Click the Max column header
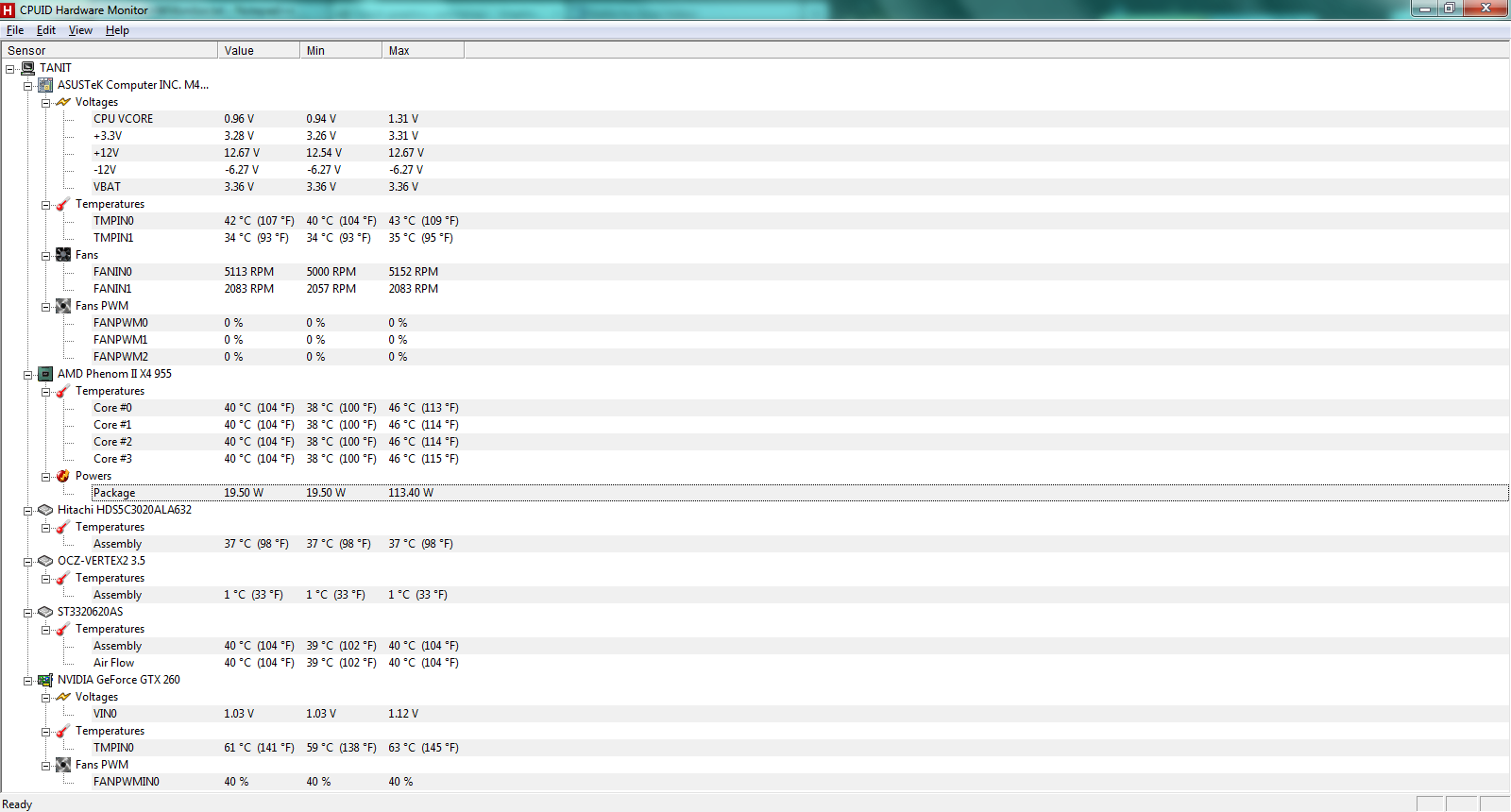This screenshot has width=1511, height=812. point(423,50)
